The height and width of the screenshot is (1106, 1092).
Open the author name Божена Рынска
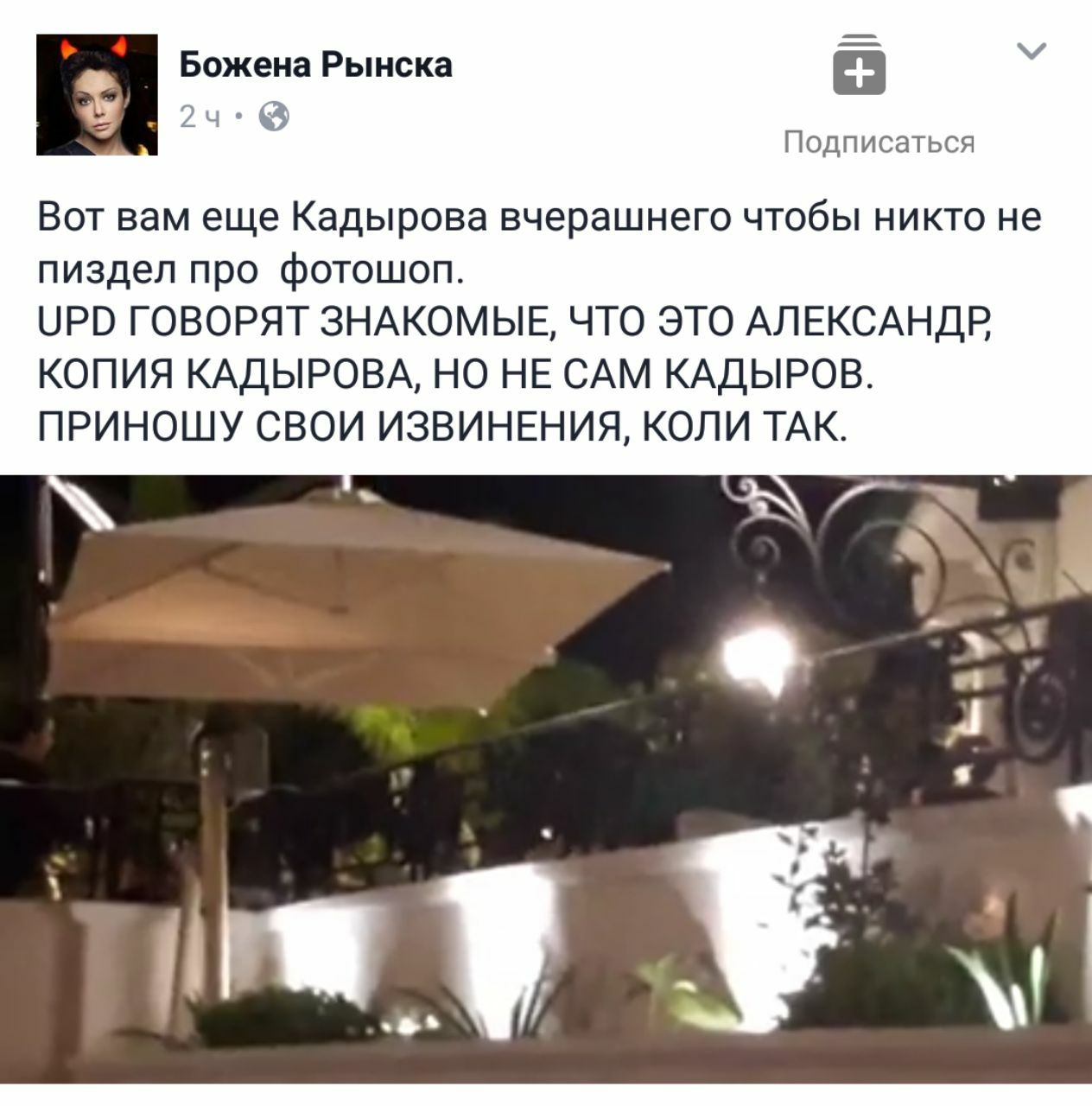(315, 65)
